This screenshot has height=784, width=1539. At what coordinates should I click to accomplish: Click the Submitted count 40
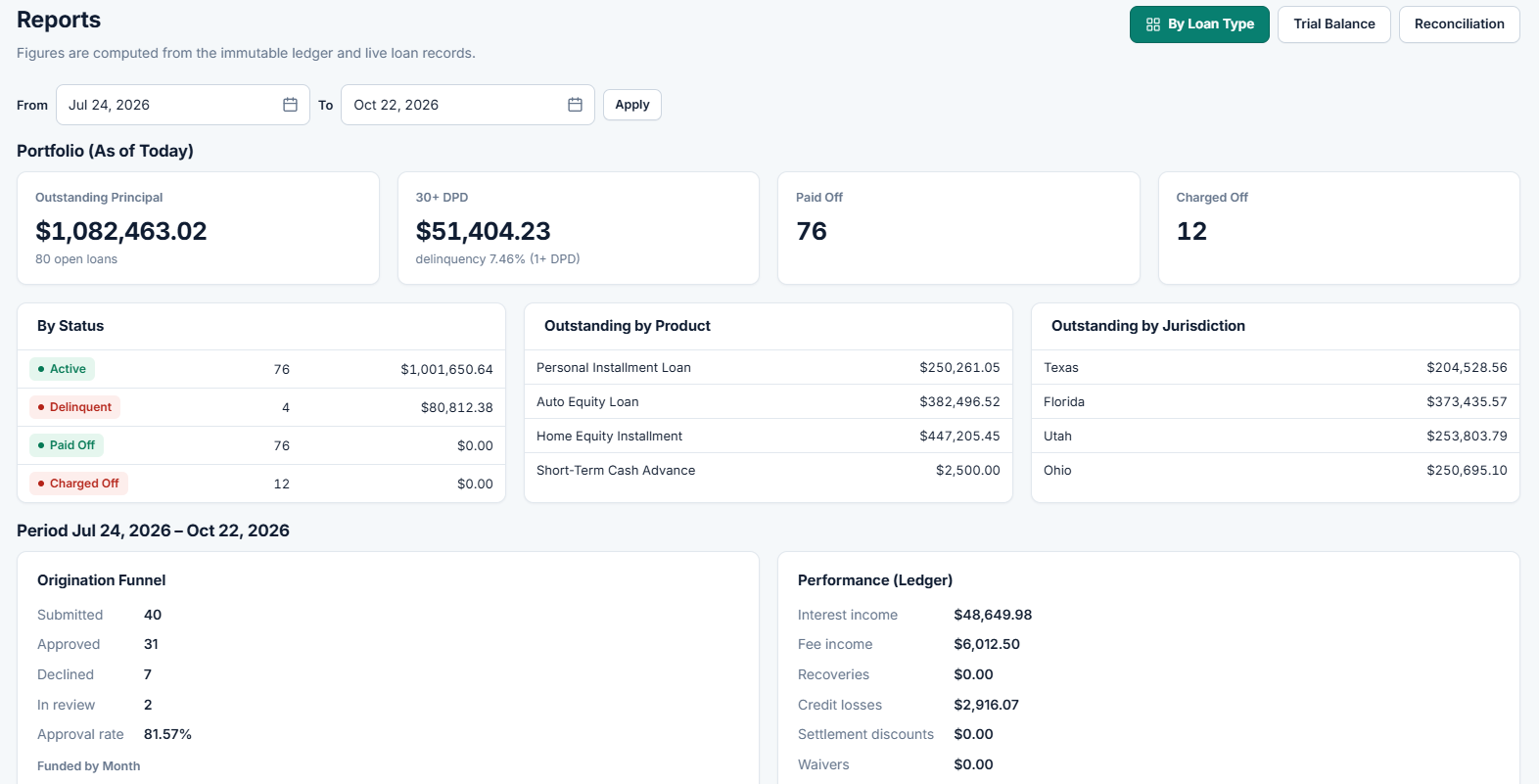[153, 615]
